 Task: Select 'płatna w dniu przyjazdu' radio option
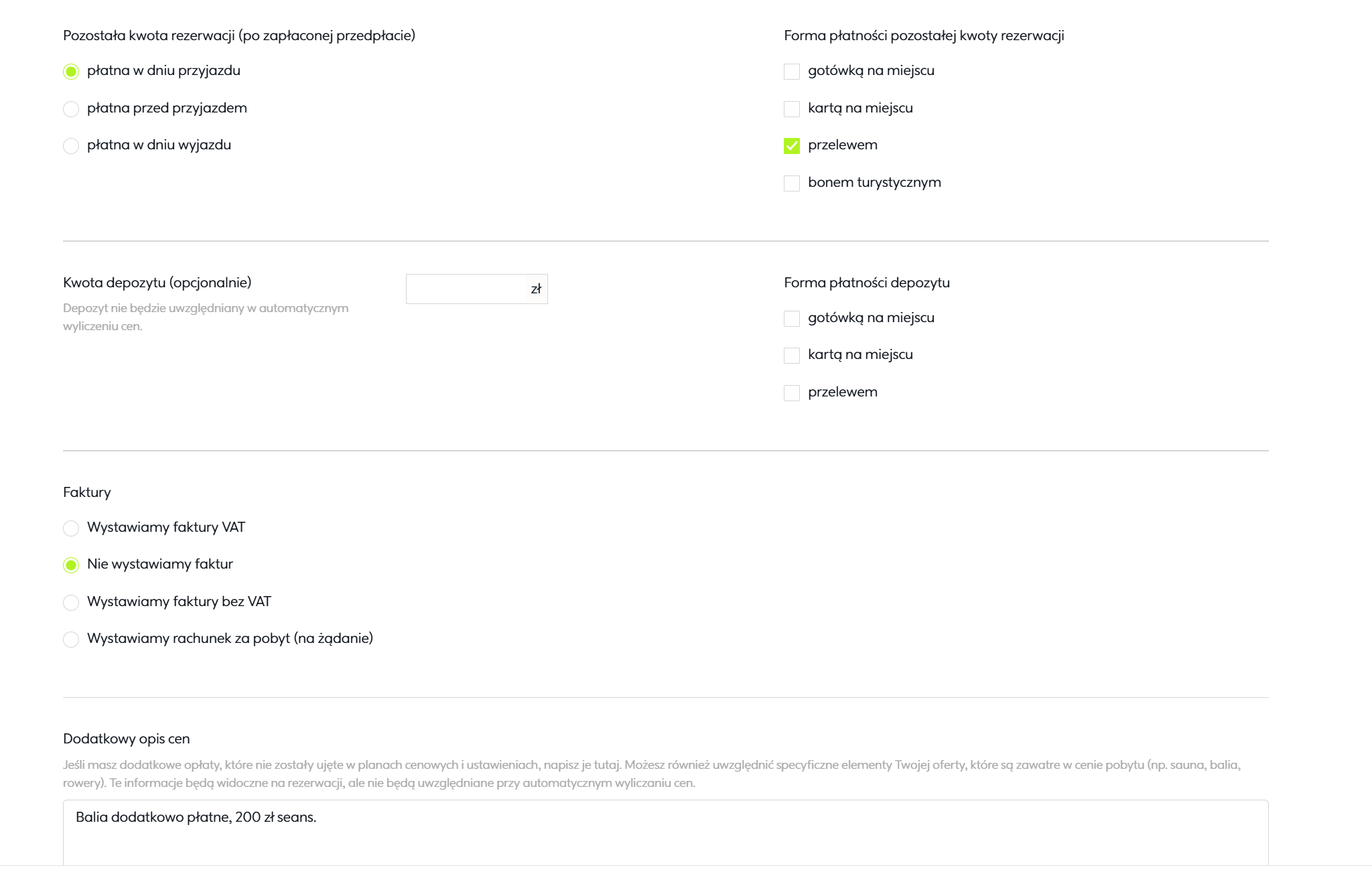(x=71, y=72)
